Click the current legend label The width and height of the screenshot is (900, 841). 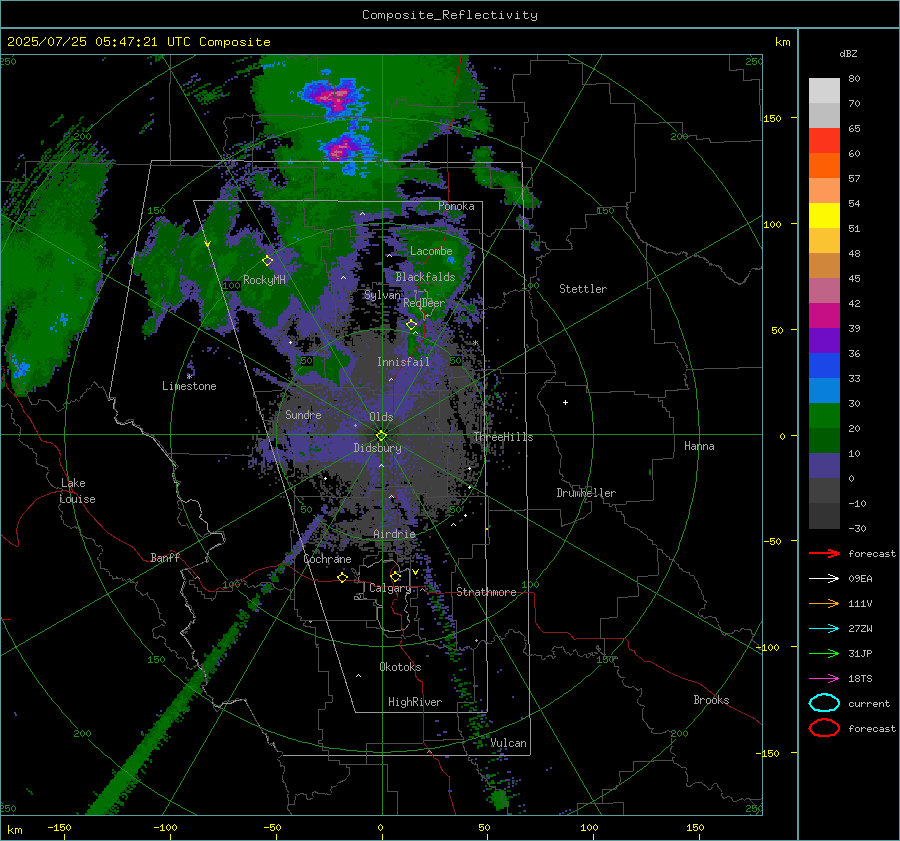868,703
